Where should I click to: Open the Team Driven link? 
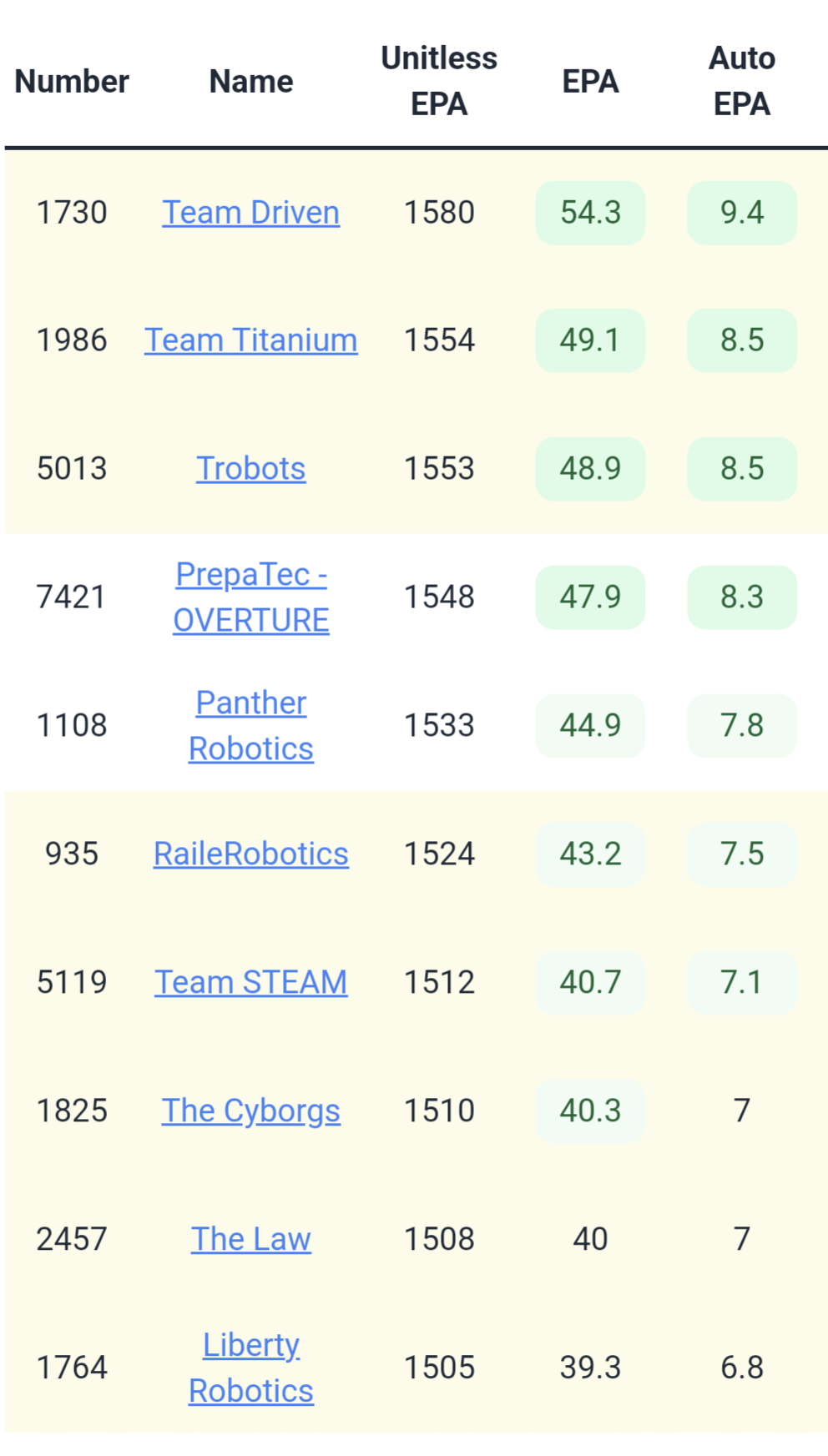(x=250, y=213)
